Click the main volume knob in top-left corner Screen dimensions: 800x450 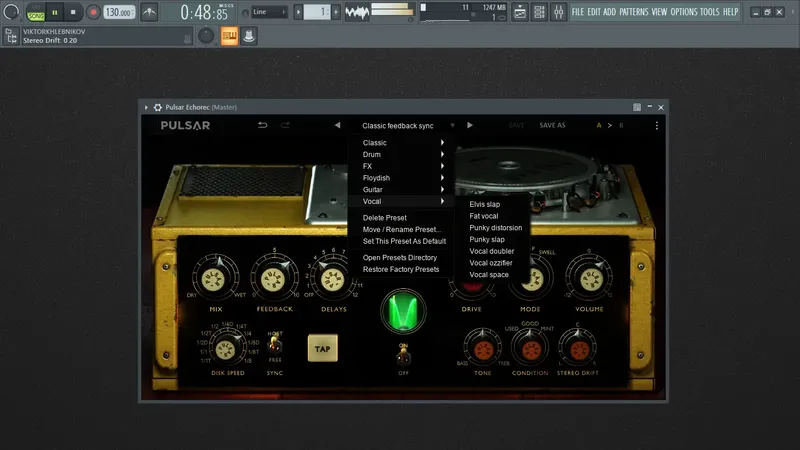tap(11, 12)
